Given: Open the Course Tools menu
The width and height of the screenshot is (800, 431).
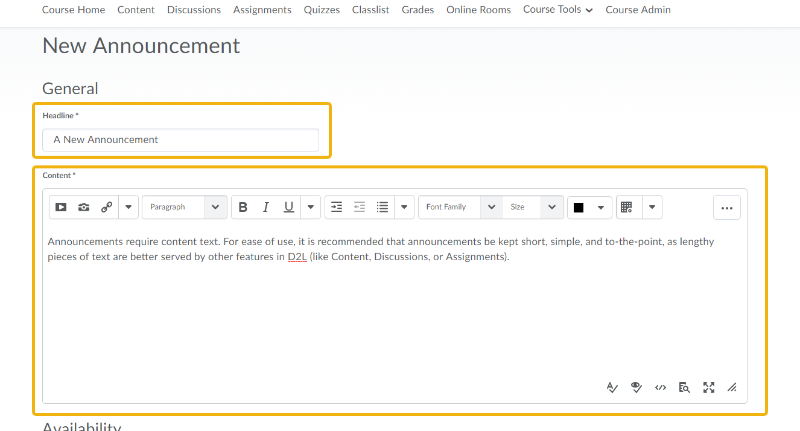Looking at the screenshot, I should click(557, 10).
